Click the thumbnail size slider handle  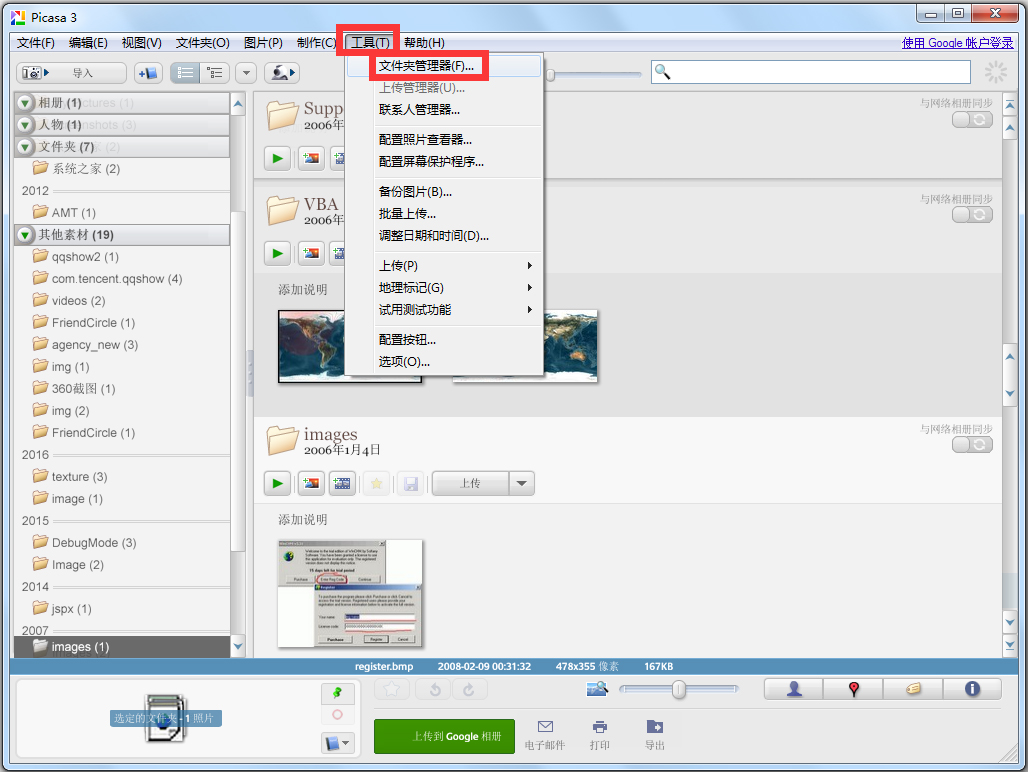point(679,689)
